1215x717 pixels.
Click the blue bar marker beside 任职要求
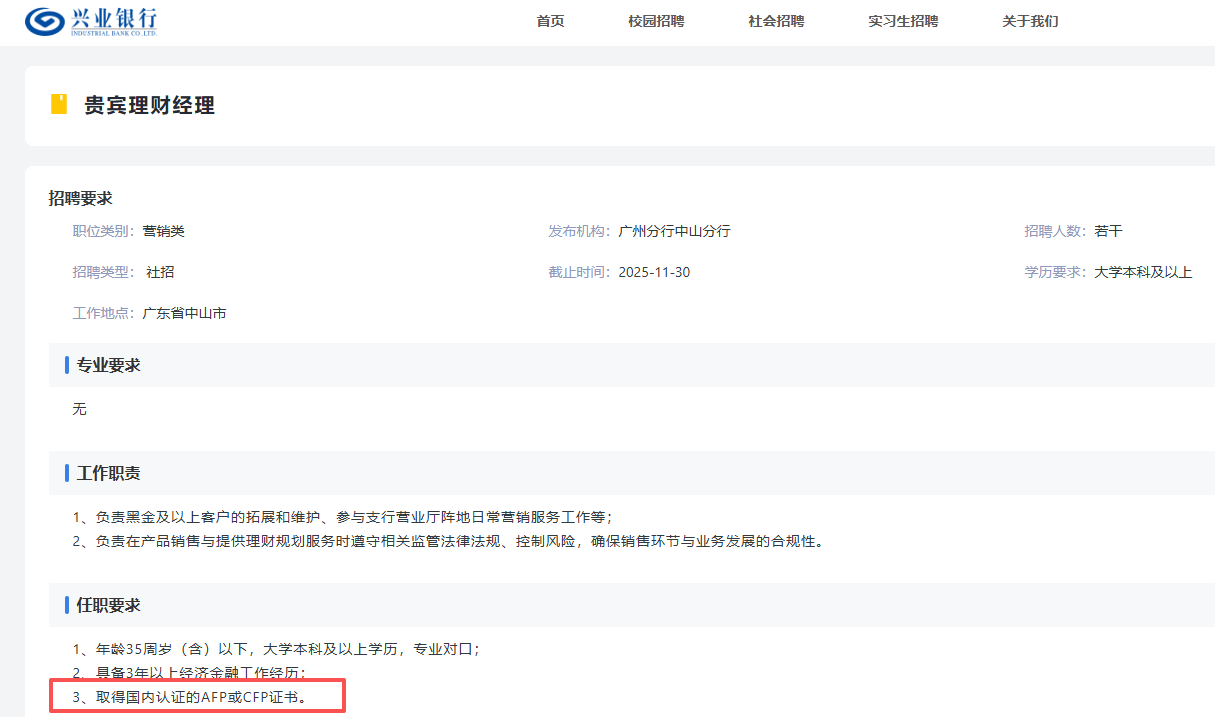[67, 605]
